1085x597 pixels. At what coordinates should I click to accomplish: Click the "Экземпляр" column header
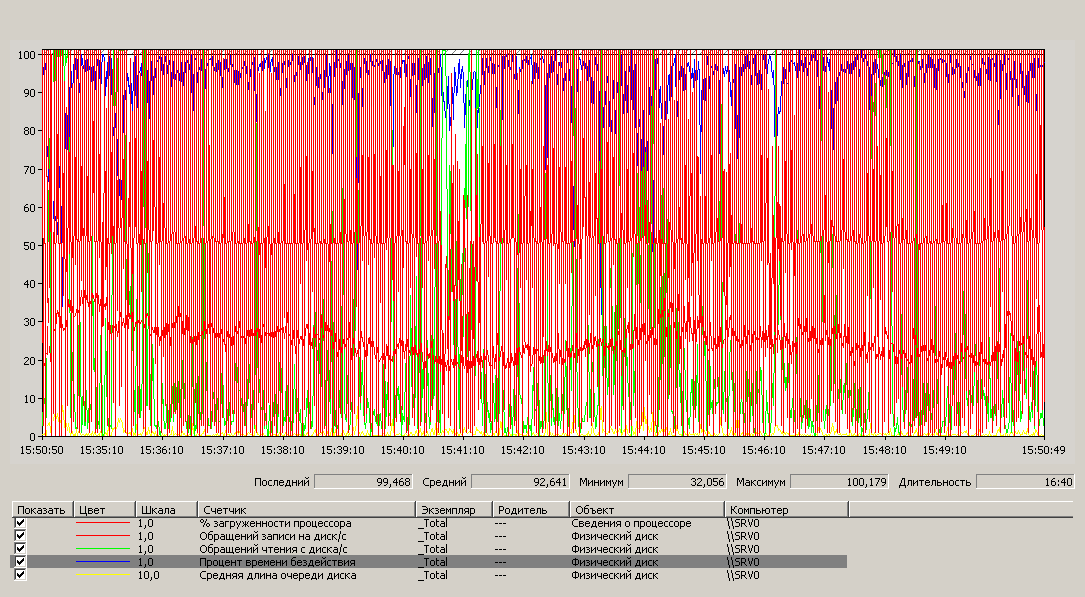454,510
